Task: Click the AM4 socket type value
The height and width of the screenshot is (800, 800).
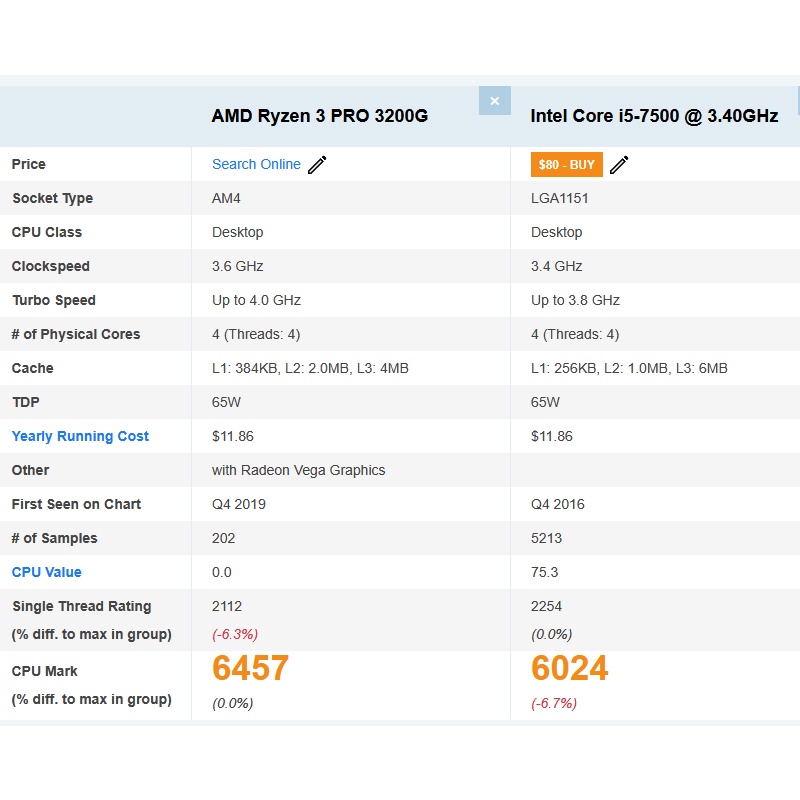Action: 226,198
